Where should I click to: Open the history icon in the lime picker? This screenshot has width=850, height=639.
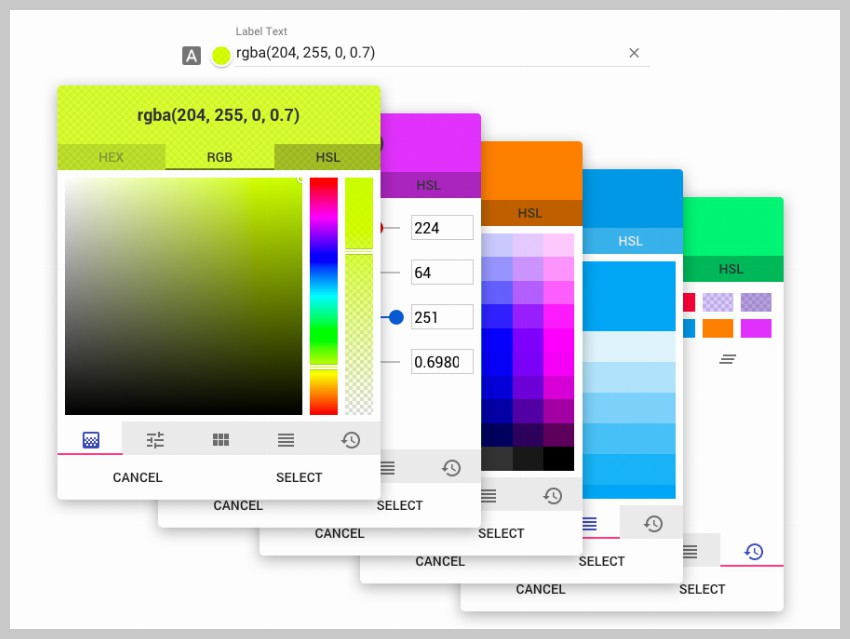[x=350, y=439]
